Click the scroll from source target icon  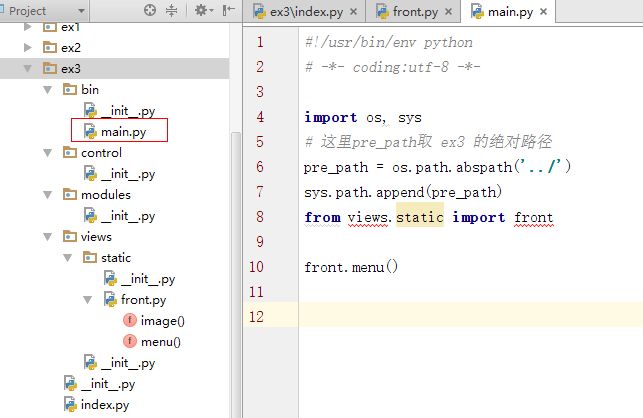[x=150, y=10]
